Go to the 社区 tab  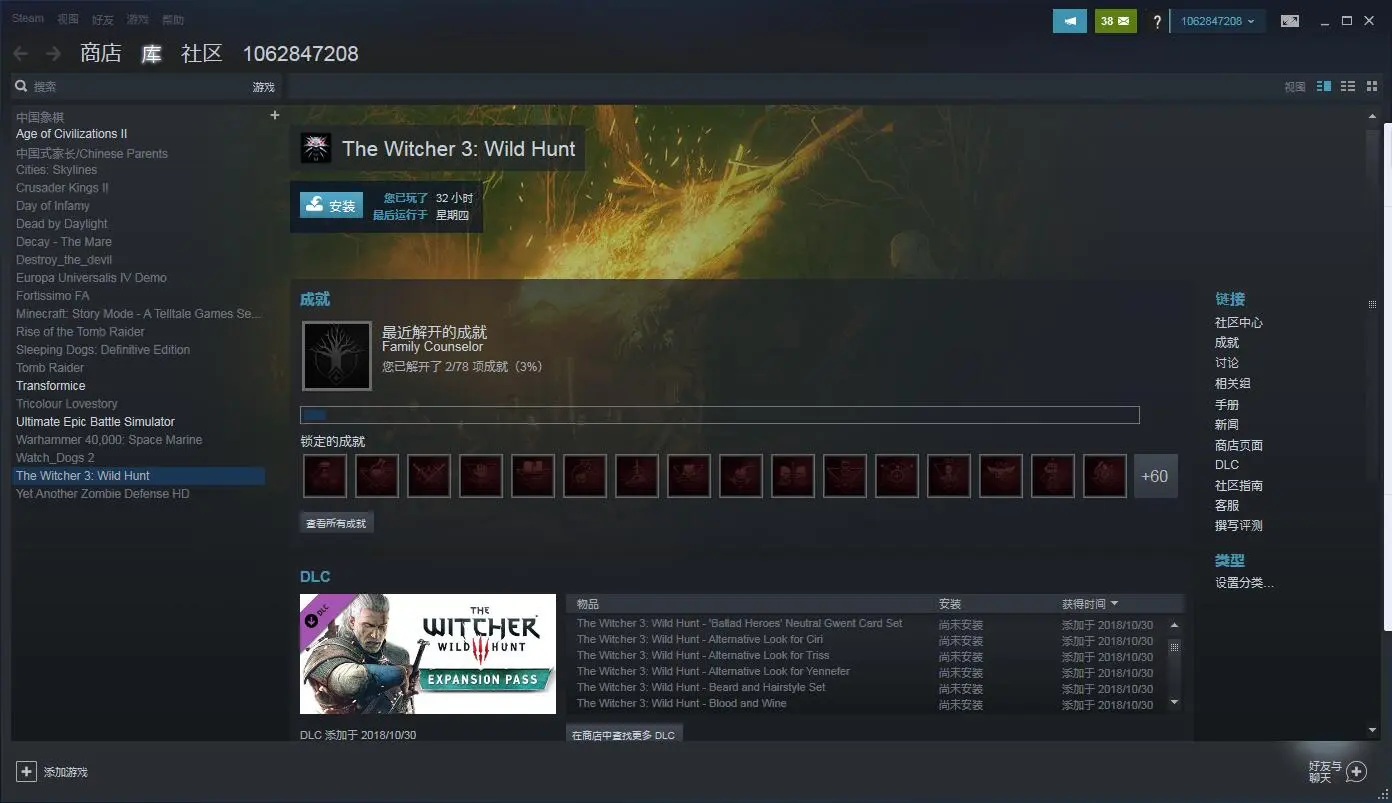(202, 54)
